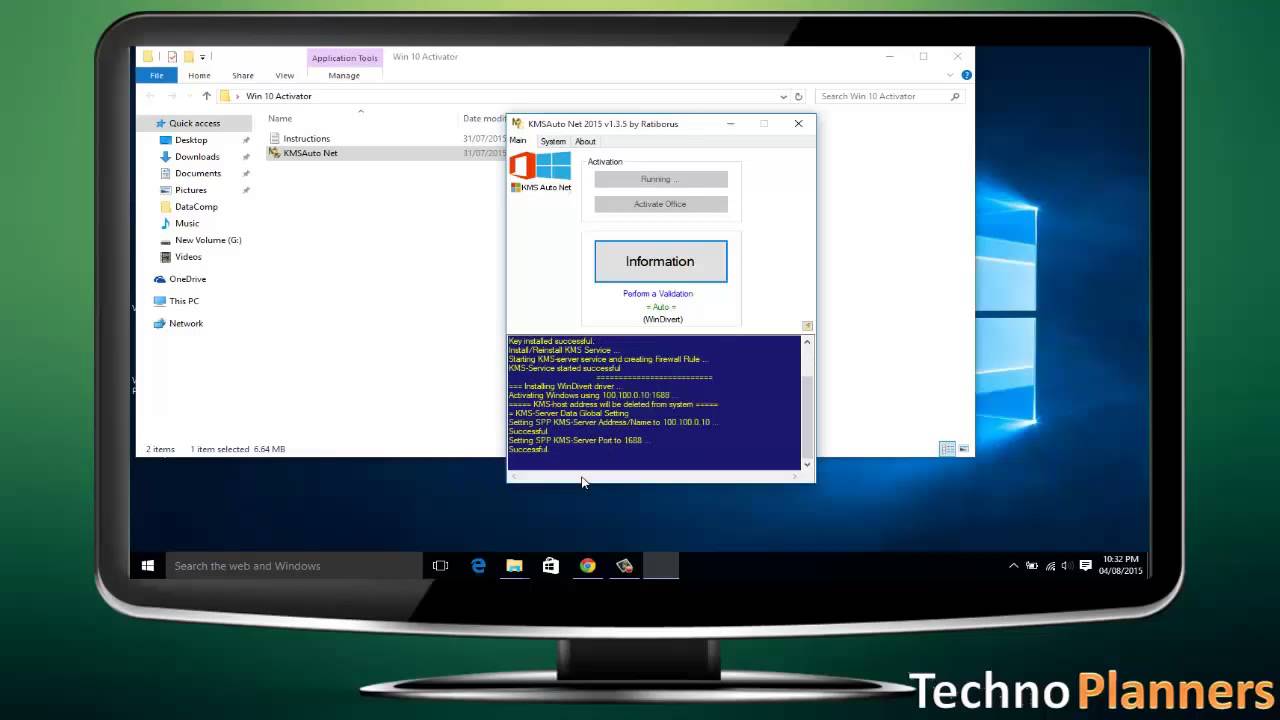The image size is (1280, 720).
Task: Open the volume control in system tray
Action: click(x=1067, y=566)
